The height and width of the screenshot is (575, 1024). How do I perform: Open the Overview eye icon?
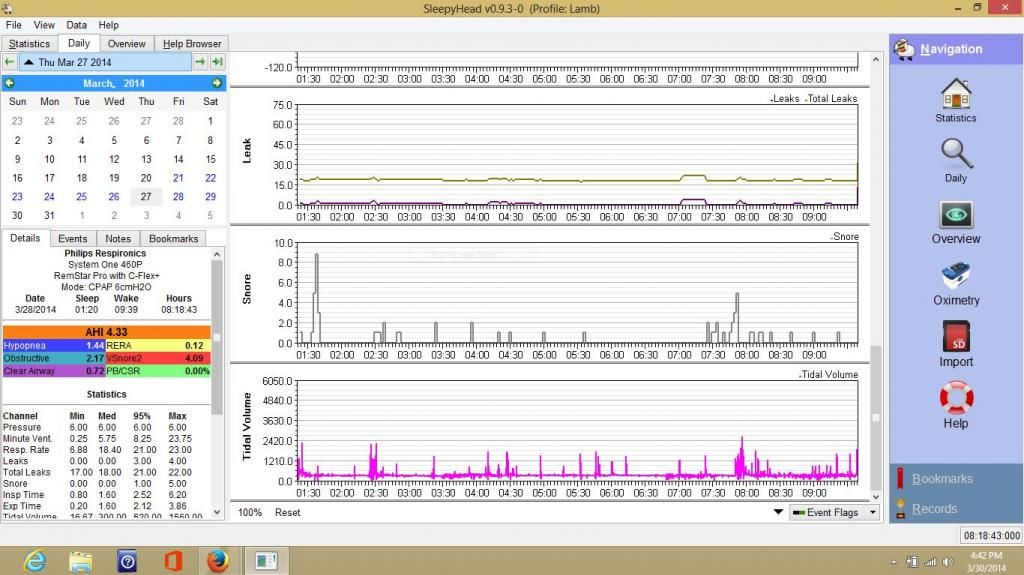pos(956,214)
